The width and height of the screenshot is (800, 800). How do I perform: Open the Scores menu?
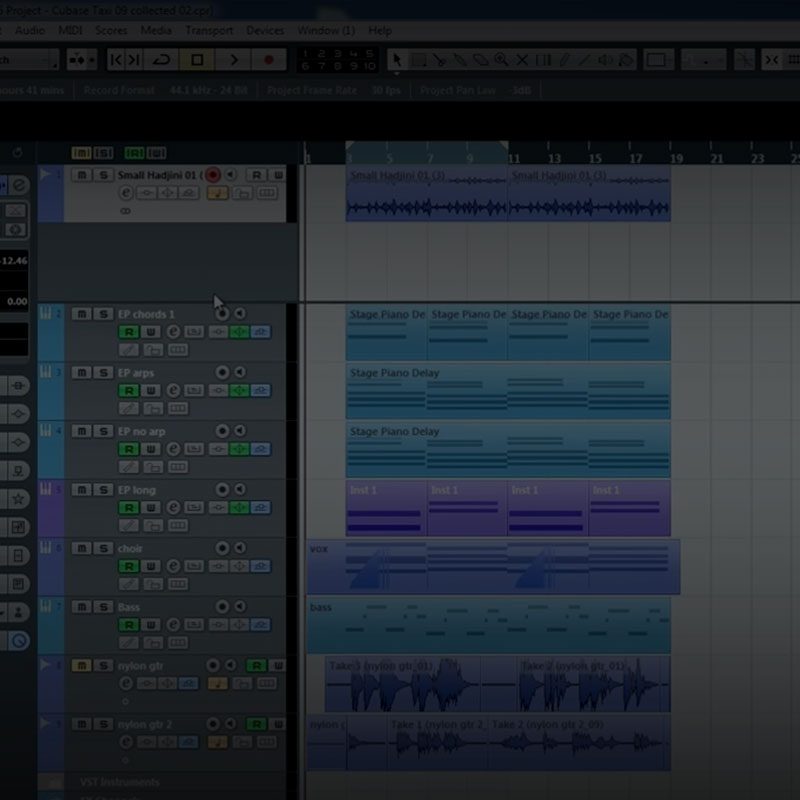(x=111, y=31)
